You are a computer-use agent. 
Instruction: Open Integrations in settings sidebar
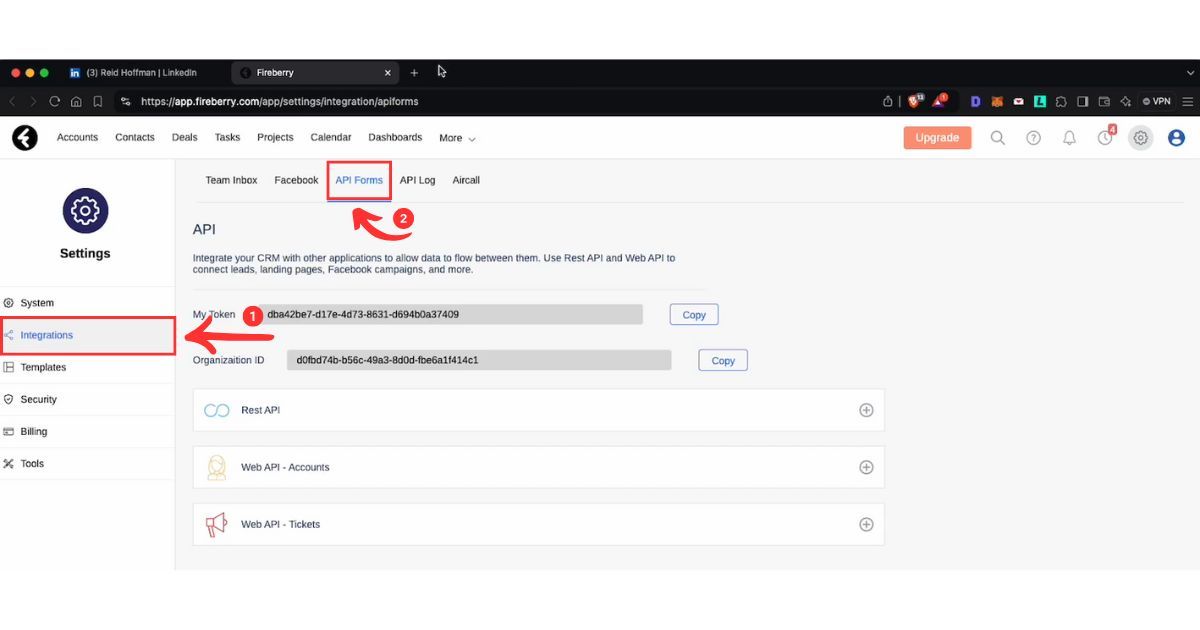point(87,335)
